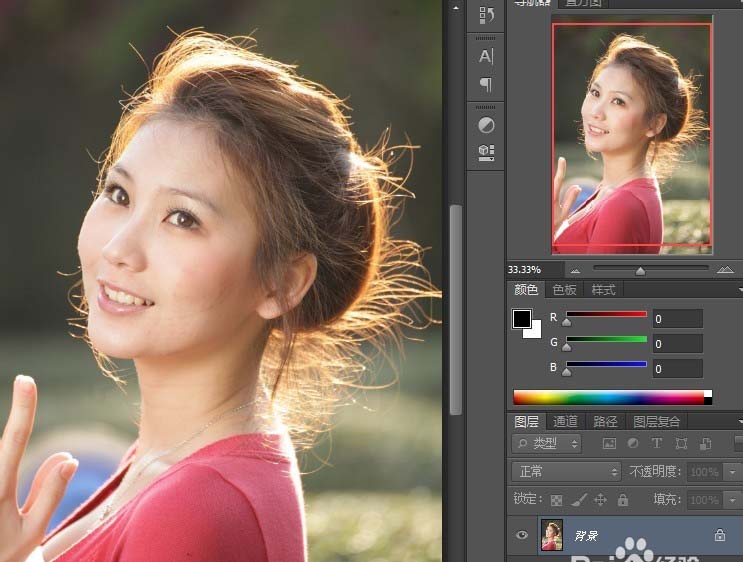
Task: Open the History panel icon
Action: pos(486,15)
